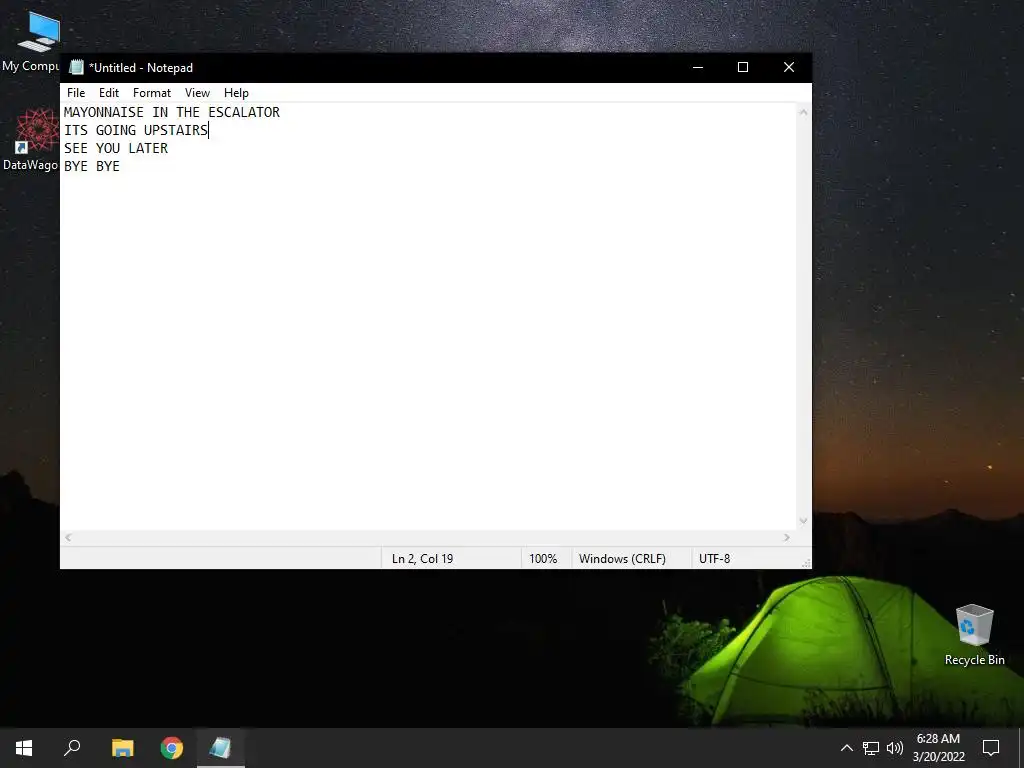Click horizontal scrollbar right arrow
Viewport: 1024px width, 768px height.
[787, 537]
